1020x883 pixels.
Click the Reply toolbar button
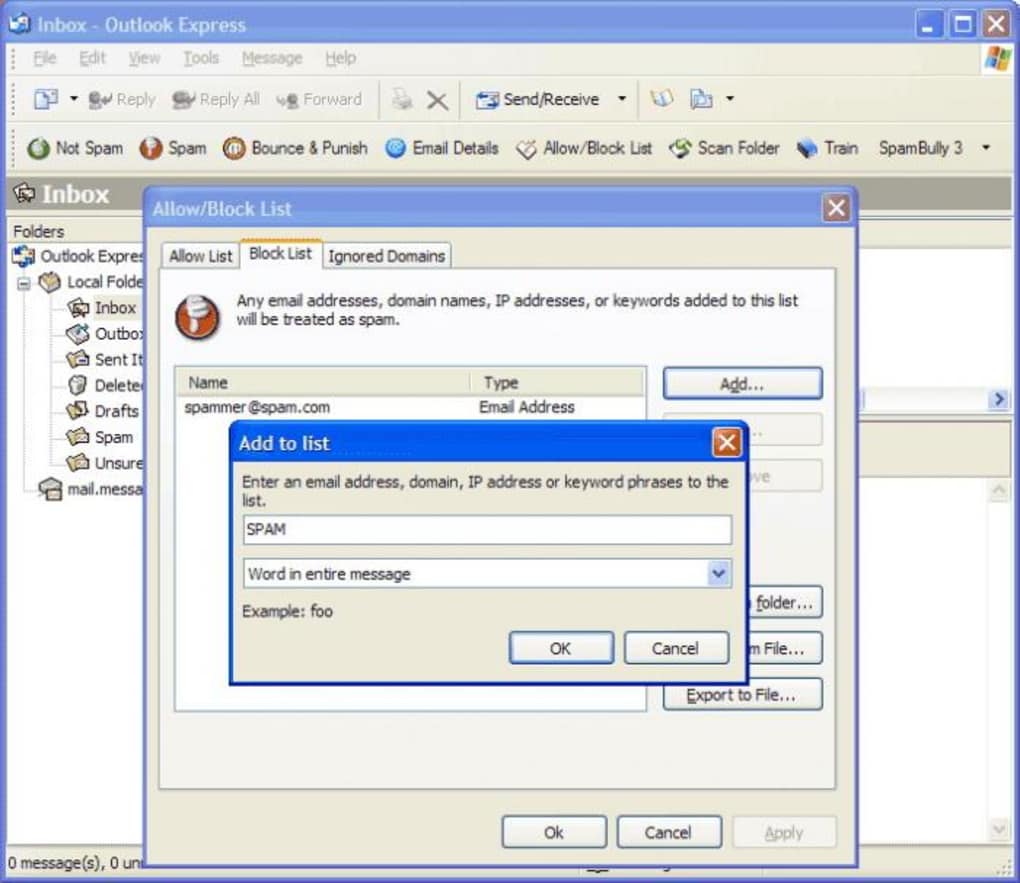pyautogui.click(x=122, y=100)
